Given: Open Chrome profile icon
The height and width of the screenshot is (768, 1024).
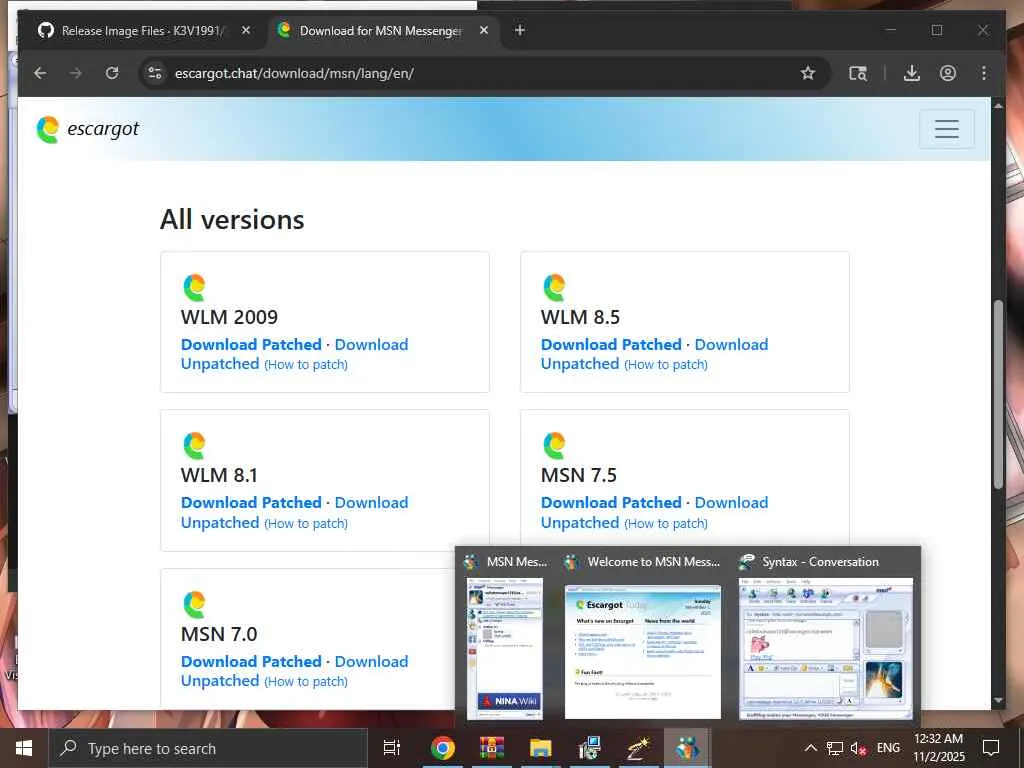Looking at the screenshot, I should tap(948, 73).
